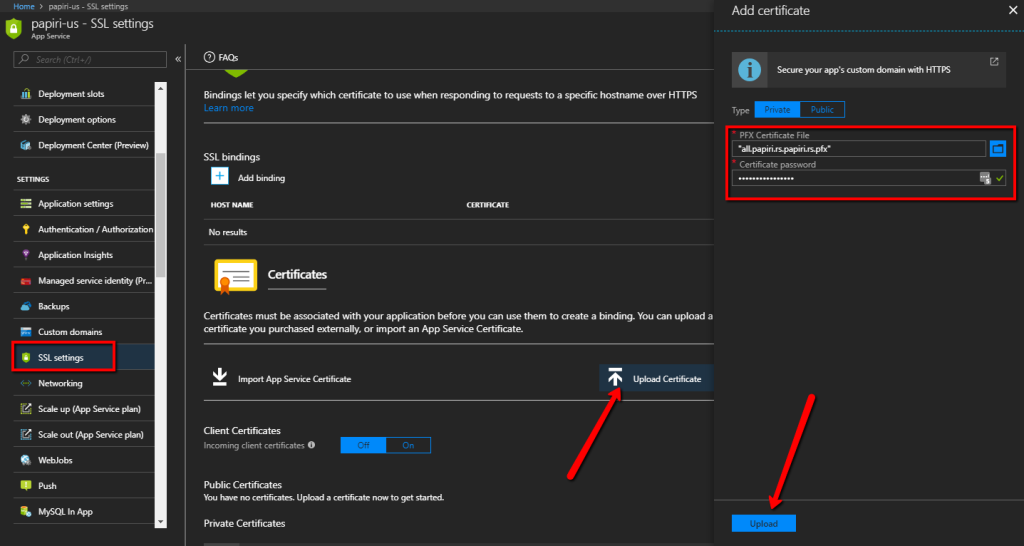Screen dimensions: 1024x546
Task: Open WebJobs menu item
Action: pos(84,460)
